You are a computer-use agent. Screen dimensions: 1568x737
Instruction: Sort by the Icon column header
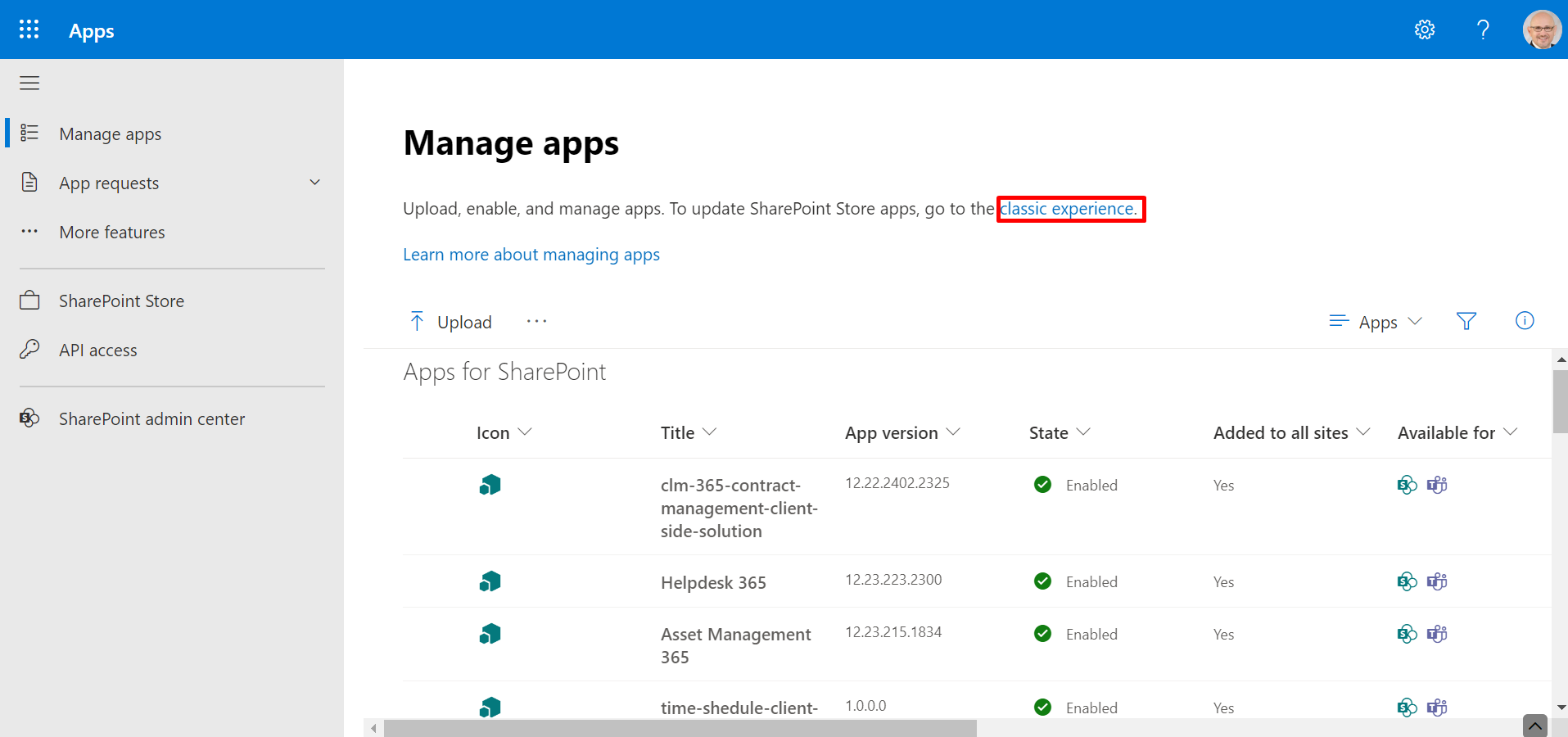[504, 432]
